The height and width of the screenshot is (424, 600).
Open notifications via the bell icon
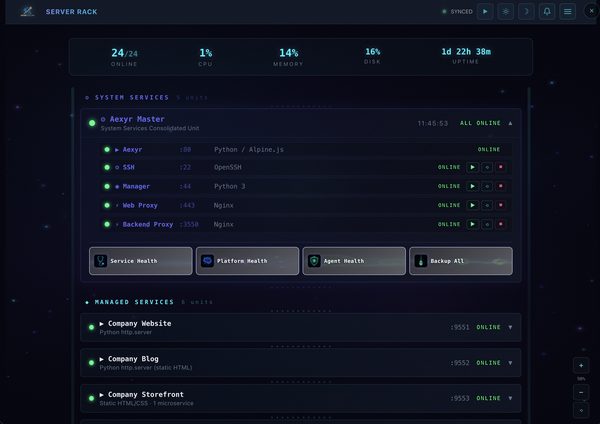click(547, 11)
